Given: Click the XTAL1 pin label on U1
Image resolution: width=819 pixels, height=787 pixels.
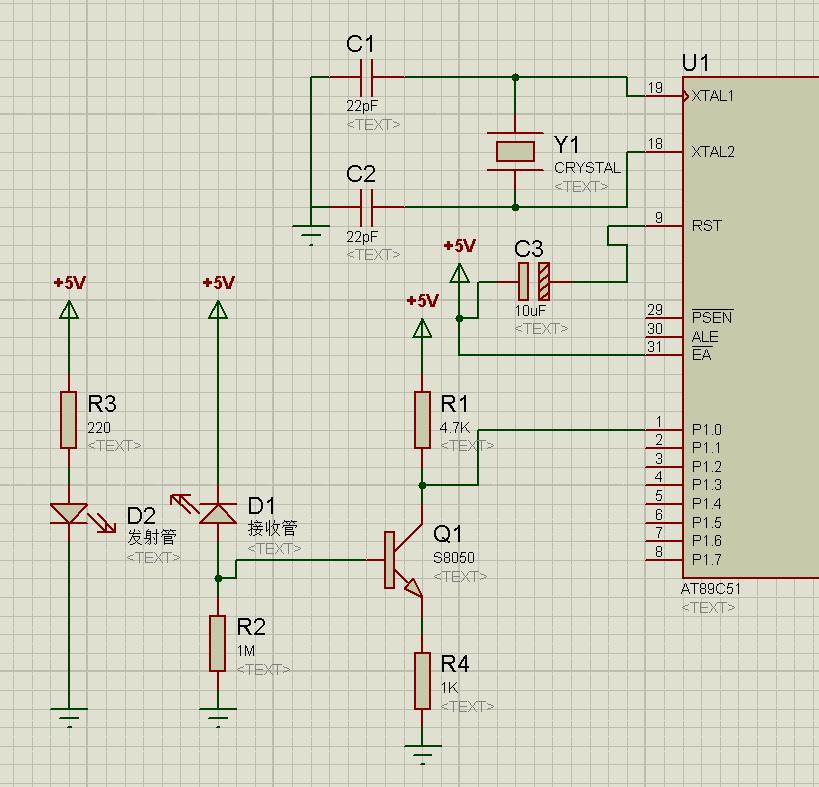Looking at the screenshot, I should coord(713,96).
